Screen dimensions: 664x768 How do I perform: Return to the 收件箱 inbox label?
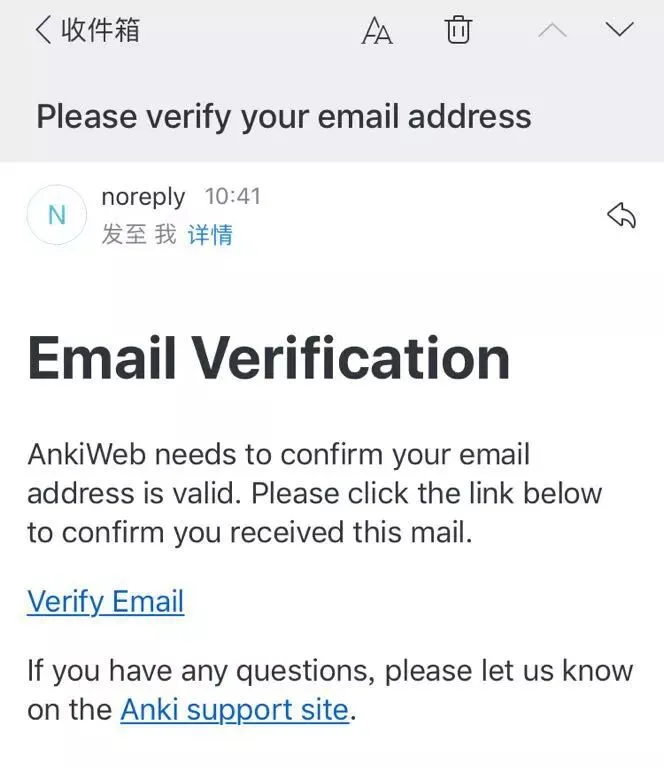tap(100, 30)
